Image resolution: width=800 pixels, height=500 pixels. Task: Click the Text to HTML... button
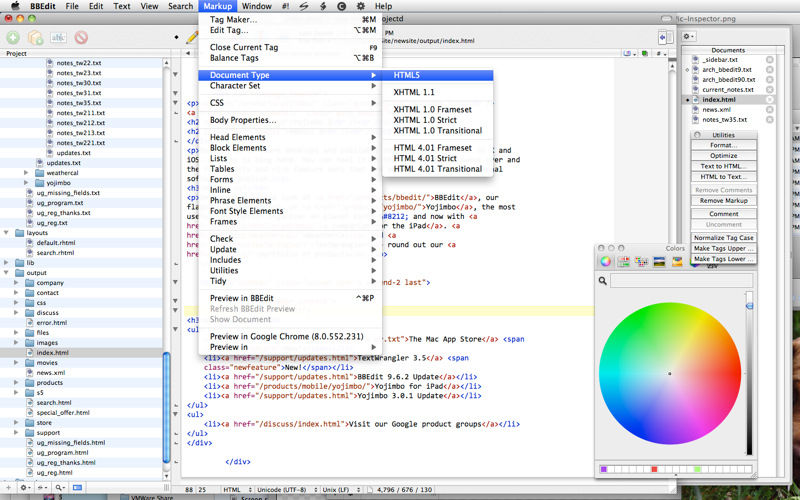pos(723,166)
